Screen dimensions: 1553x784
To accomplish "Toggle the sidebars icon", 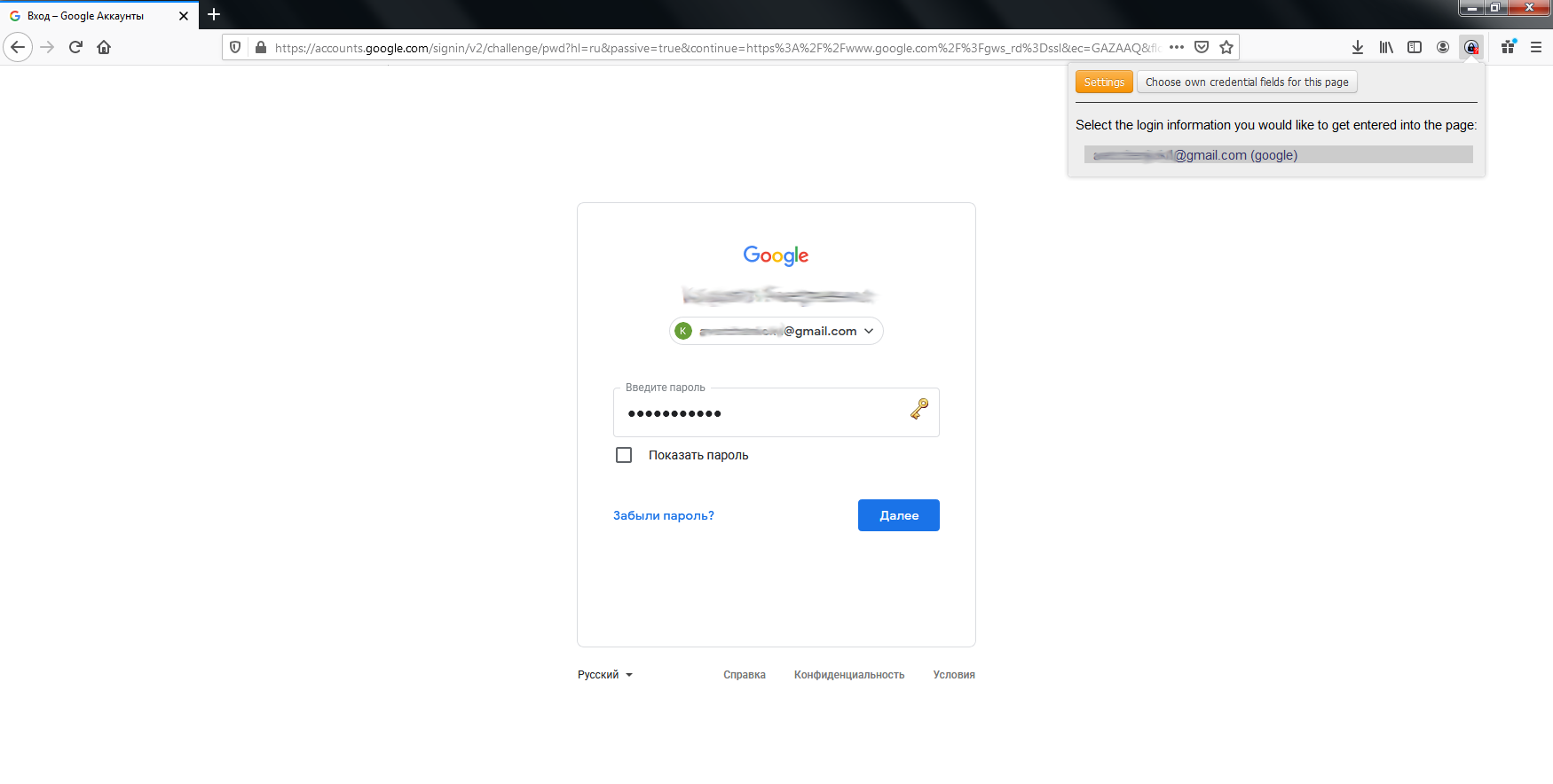I will click(1415, 47).
